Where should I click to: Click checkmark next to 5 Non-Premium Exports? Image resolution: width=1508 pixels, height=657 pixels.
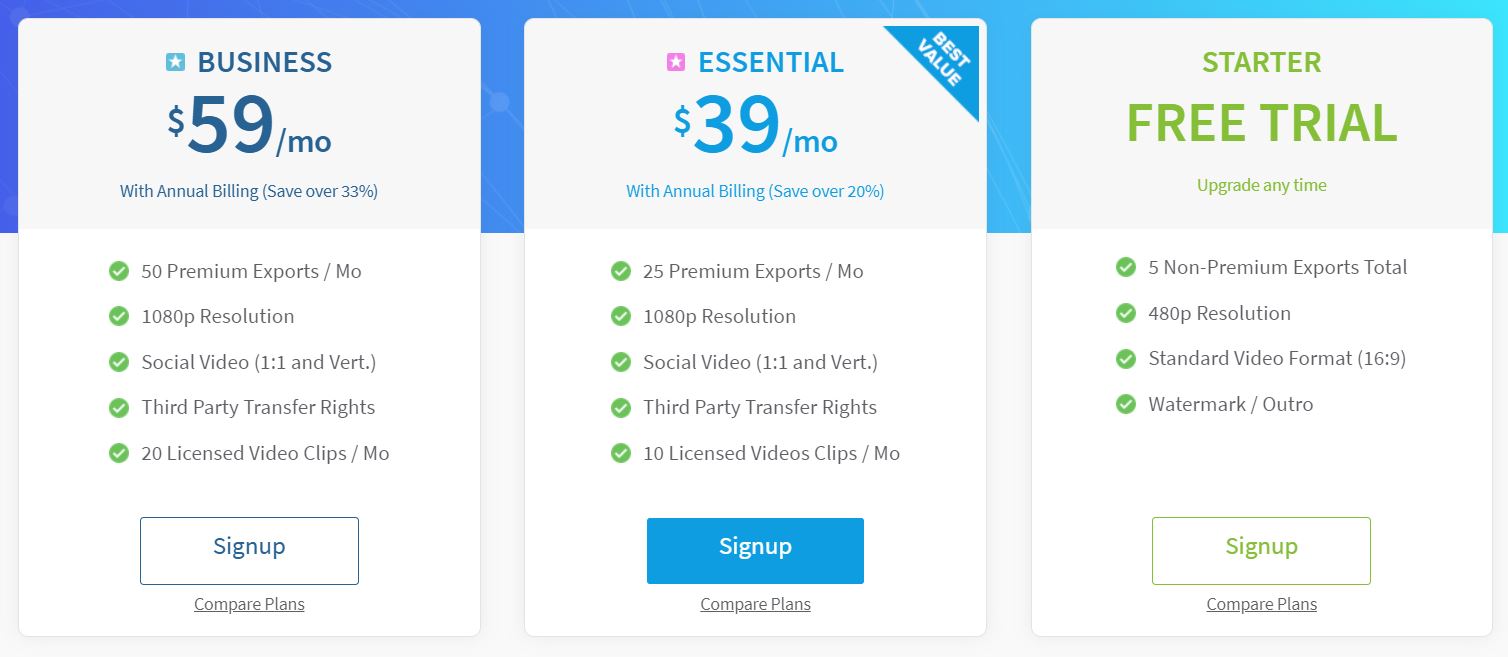pos(1126,267)
